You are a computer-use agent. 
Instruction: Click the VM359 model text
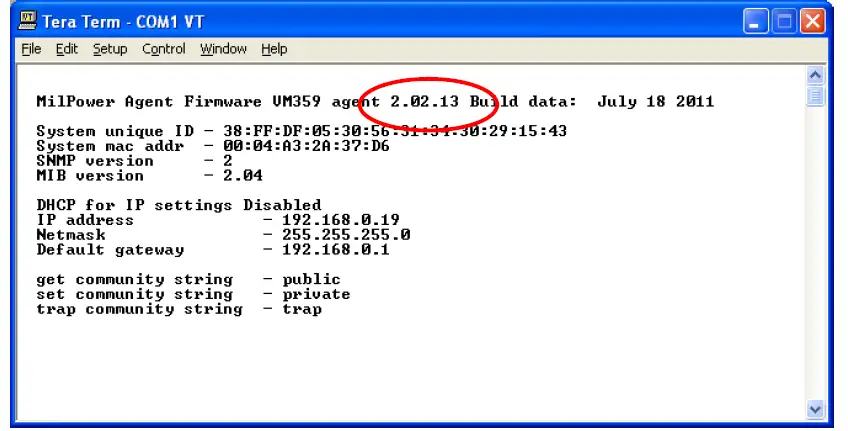[x=296, y=102]
